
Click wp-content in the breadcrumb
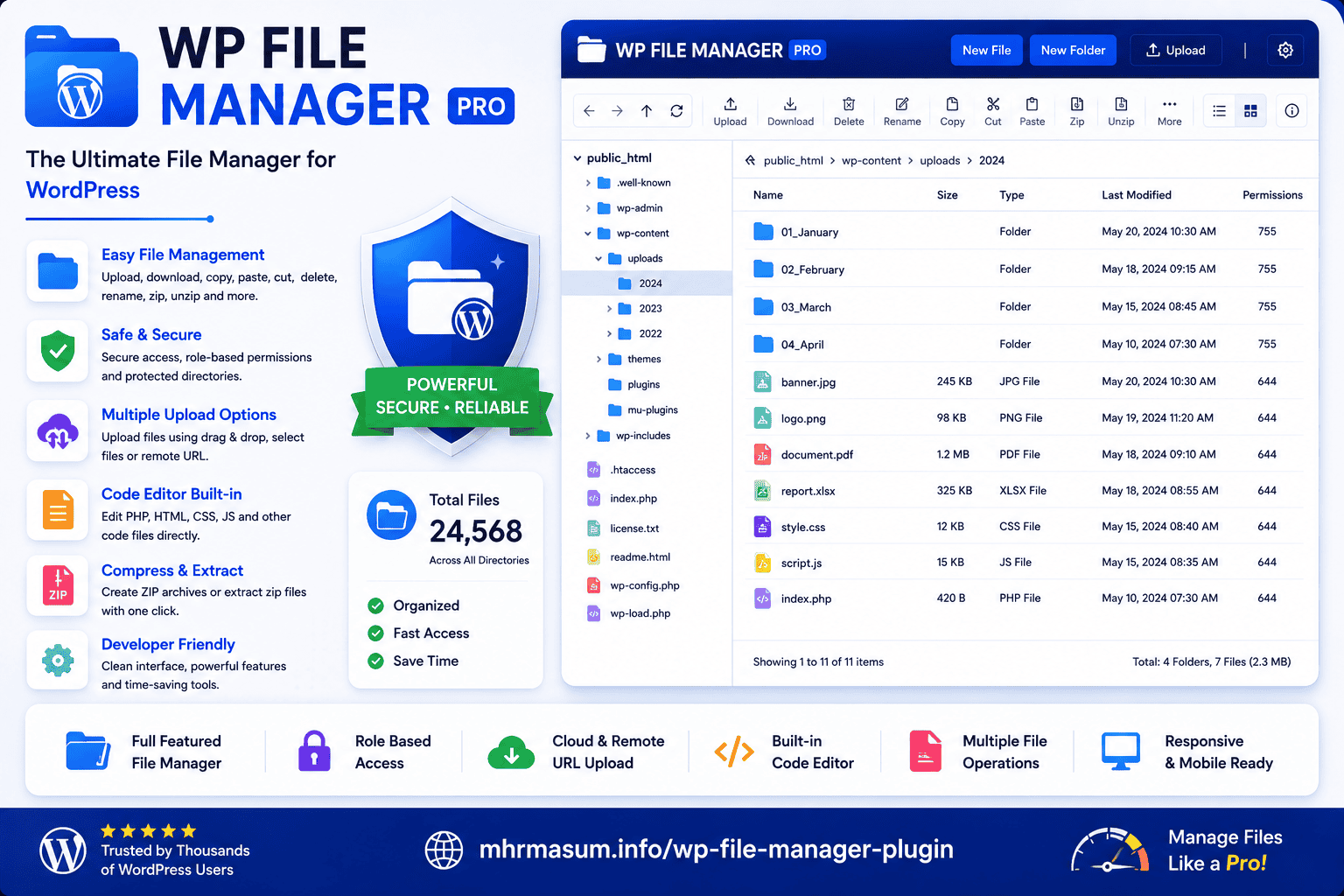(x=871, y=160)
